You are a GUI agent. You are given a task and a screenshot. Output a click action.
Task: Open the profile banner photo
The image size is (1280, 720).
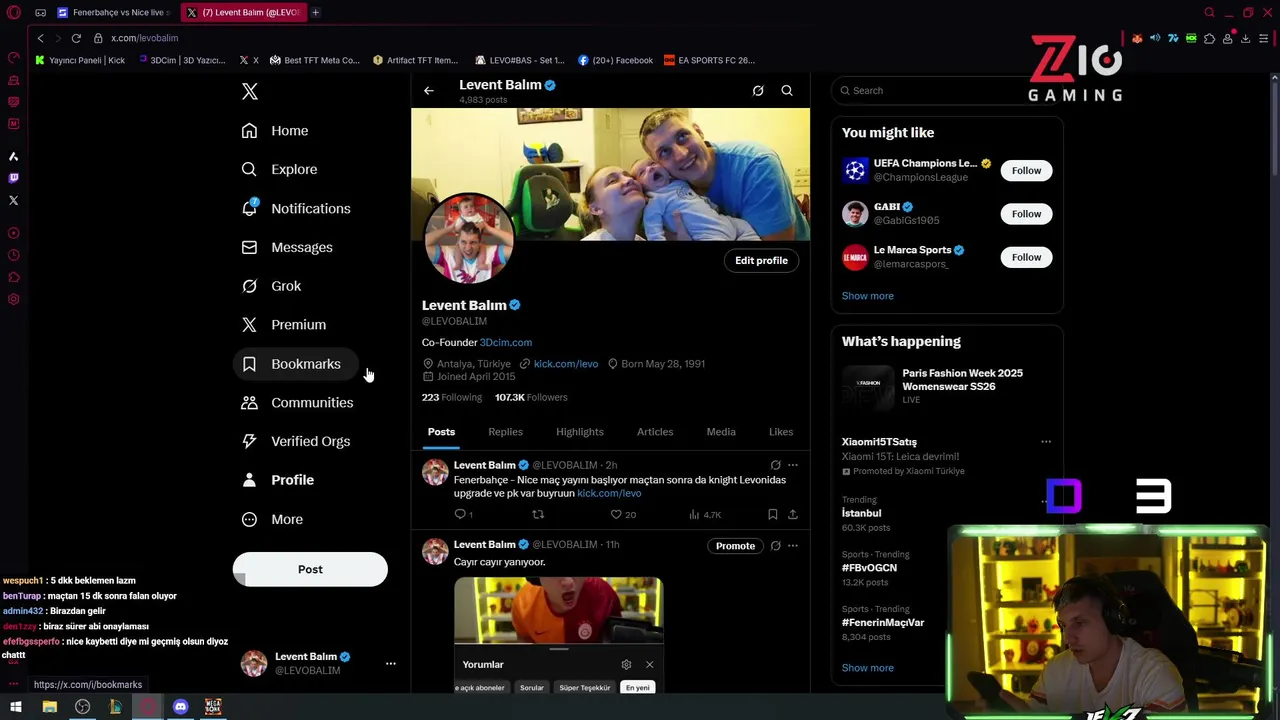coord(610,174)
